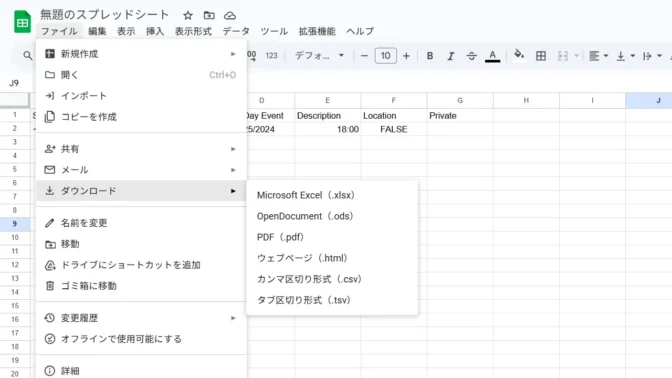Open the font family dropdown デフォ...

click(319, 56)
